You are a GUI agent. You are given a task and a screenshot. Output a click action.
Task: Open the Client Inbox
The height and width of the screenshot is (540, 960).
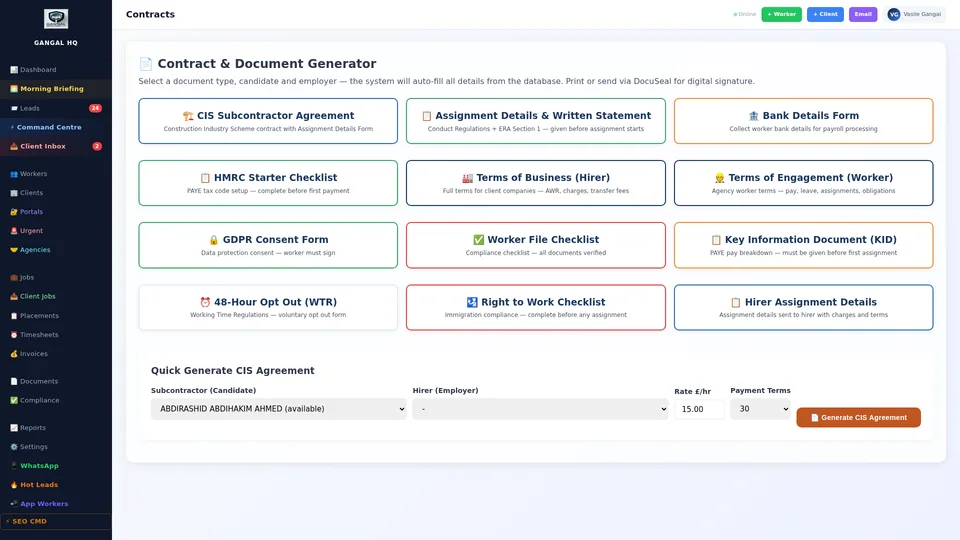[x=56, y=146]
